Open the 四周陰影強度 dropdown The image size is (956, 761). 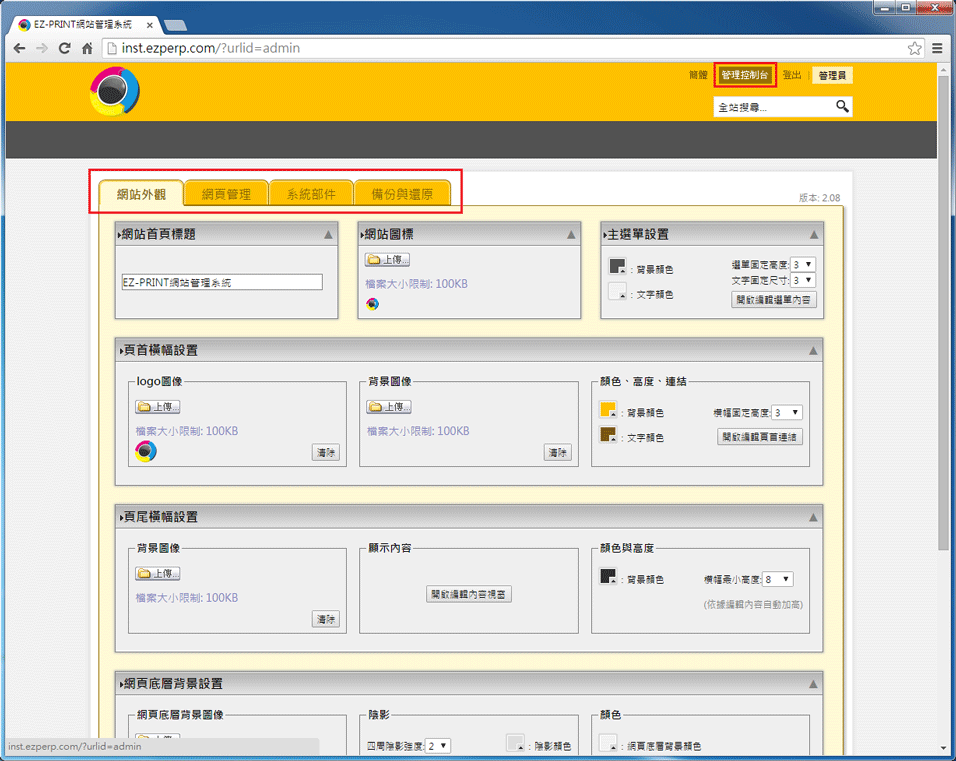click(x=438, y=746)
